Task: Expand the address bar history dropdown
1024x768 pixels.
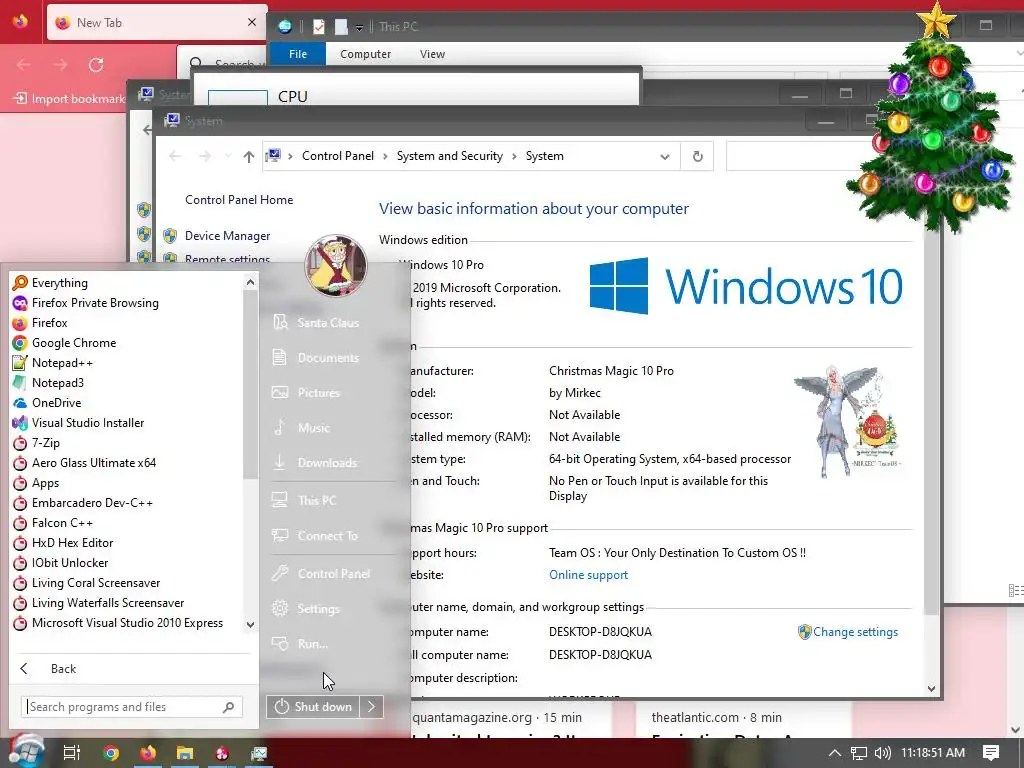Action: coord(665,157)
